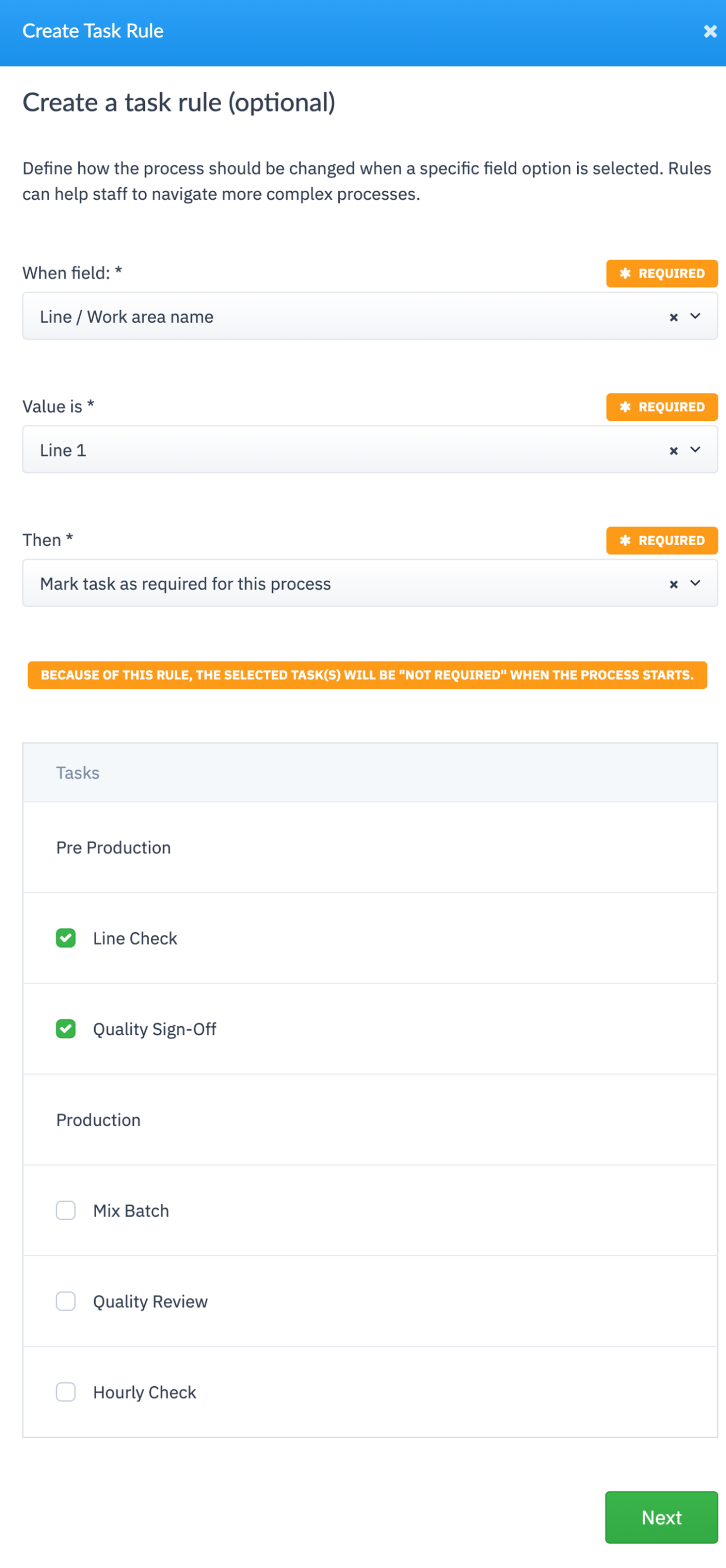The image size is (726, 1568).
Task: Select the Hourly Check checkbox
Action: 66,1392
